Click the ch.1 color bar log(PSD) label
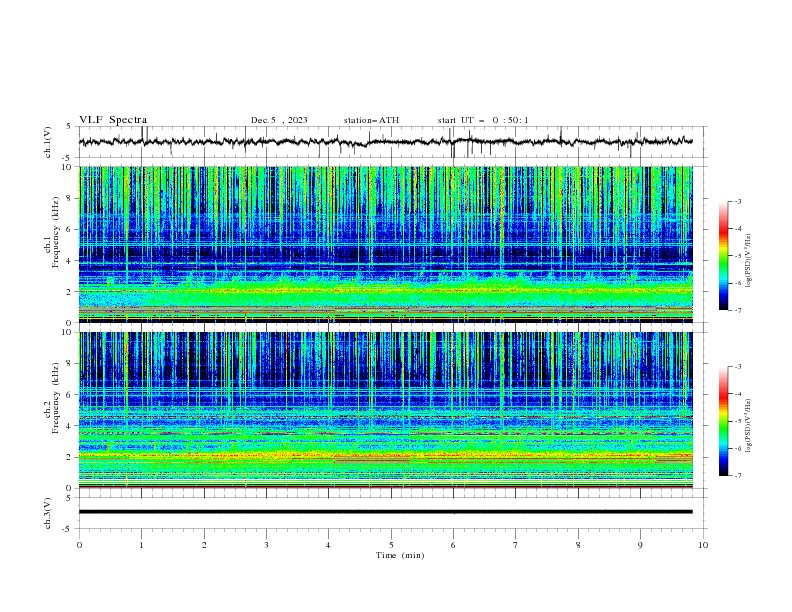 [749, 260]
